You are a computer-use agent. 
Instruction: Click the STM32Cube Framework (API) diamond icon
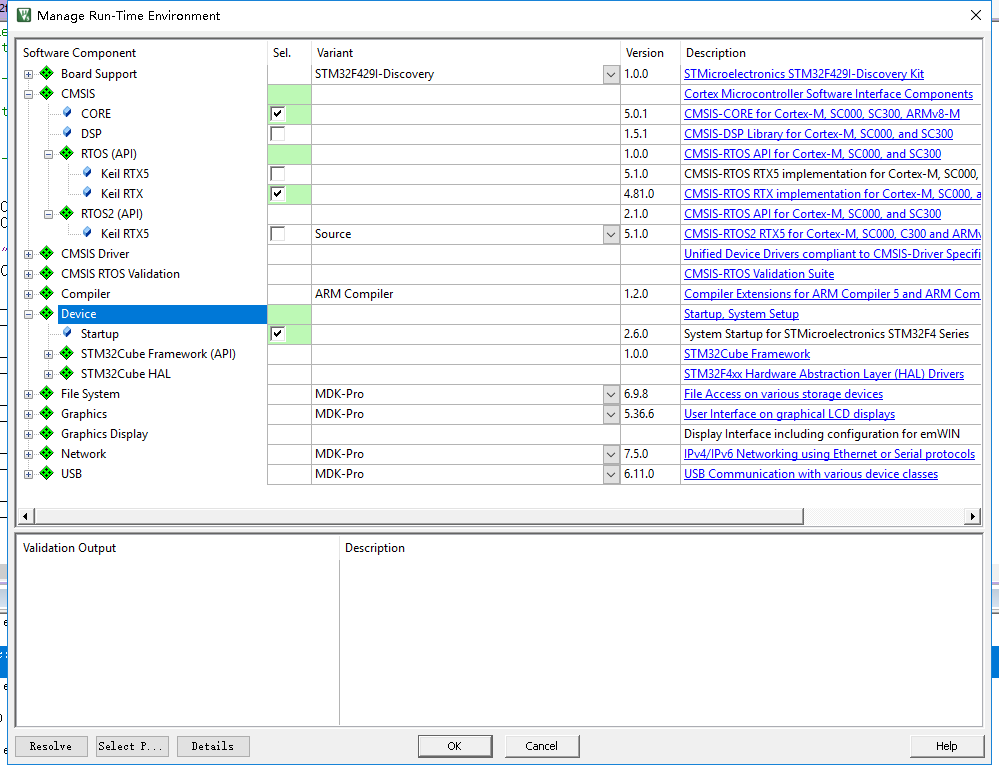tap(66, 353)
